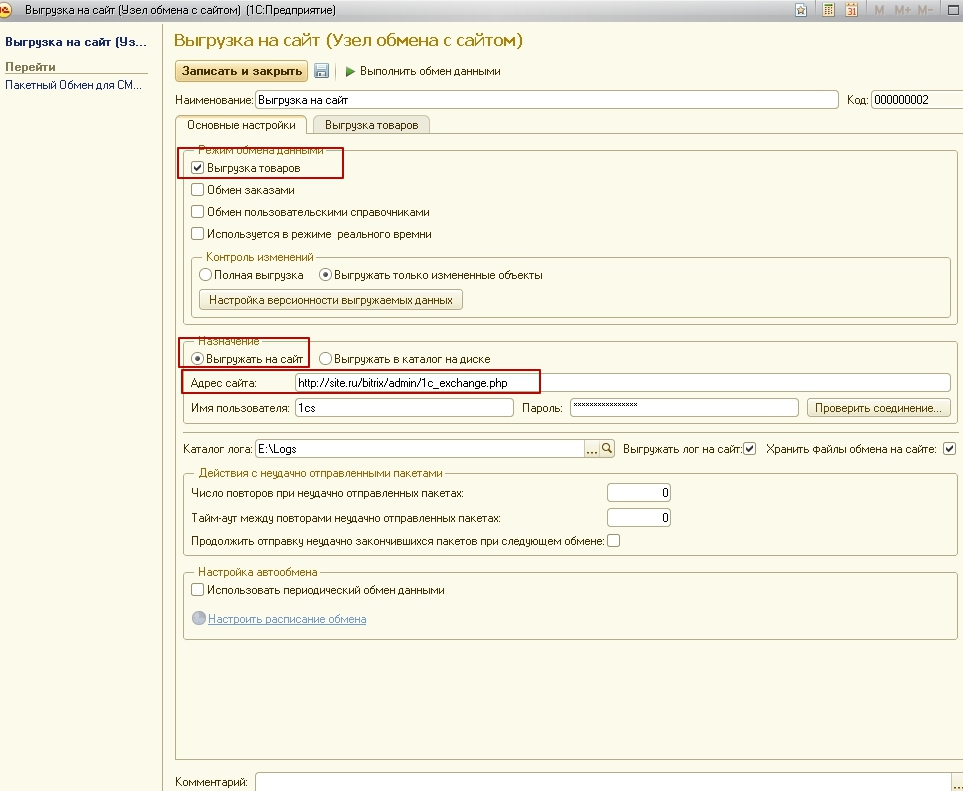Switch to the 'Выгрузка товаров' tab
963x791 pixels.
tap(372, 125)
